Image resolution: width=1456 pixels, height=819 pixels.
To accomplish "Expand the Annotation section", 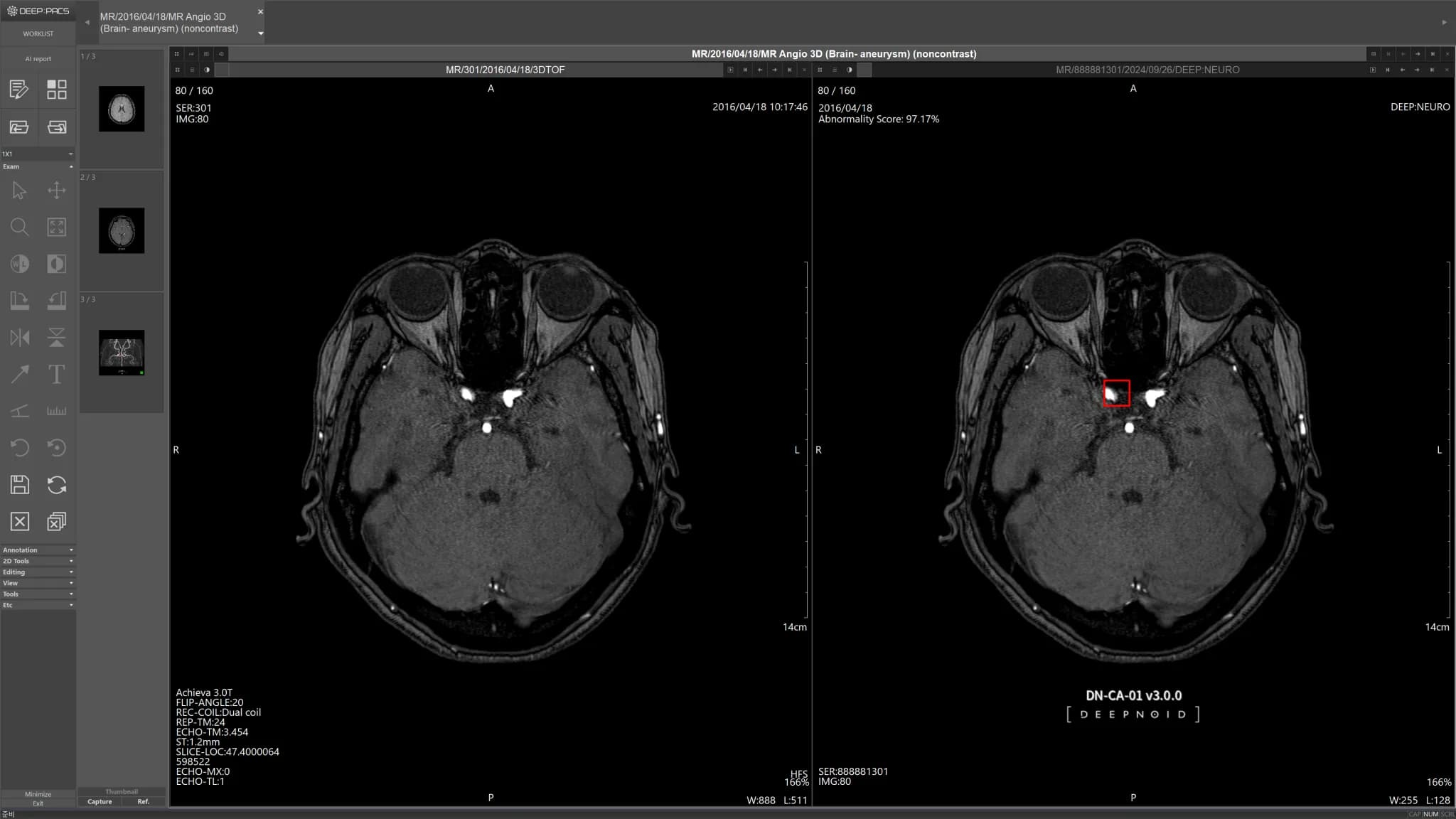I will 38,550.
